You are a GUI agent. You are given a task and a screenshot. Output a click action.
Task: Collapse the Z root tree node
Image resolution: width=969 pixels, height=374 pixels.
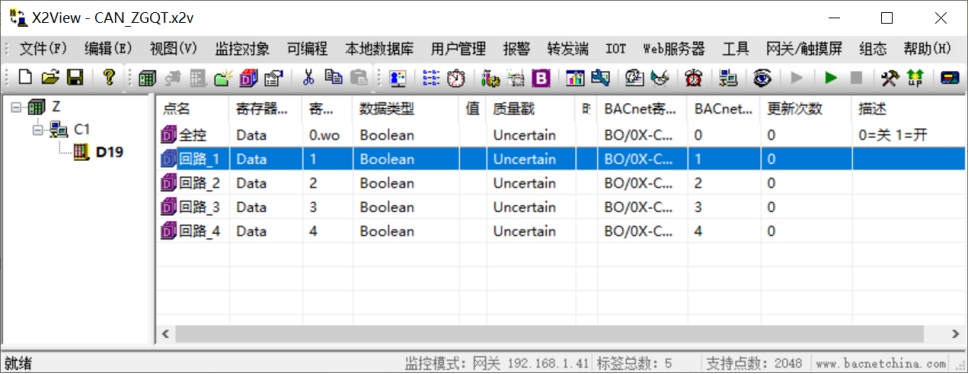click(x=15, y=108)
